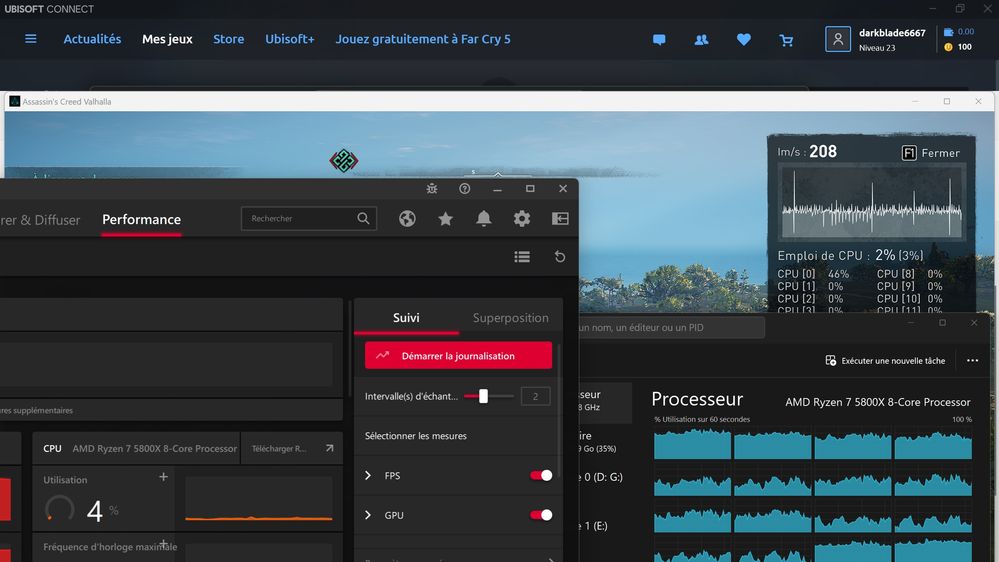The height and width of the screenshot is (562, 999).
Task: Click the AMD Ryzen 7 5800X label in Task Manager
Action: 877,402
